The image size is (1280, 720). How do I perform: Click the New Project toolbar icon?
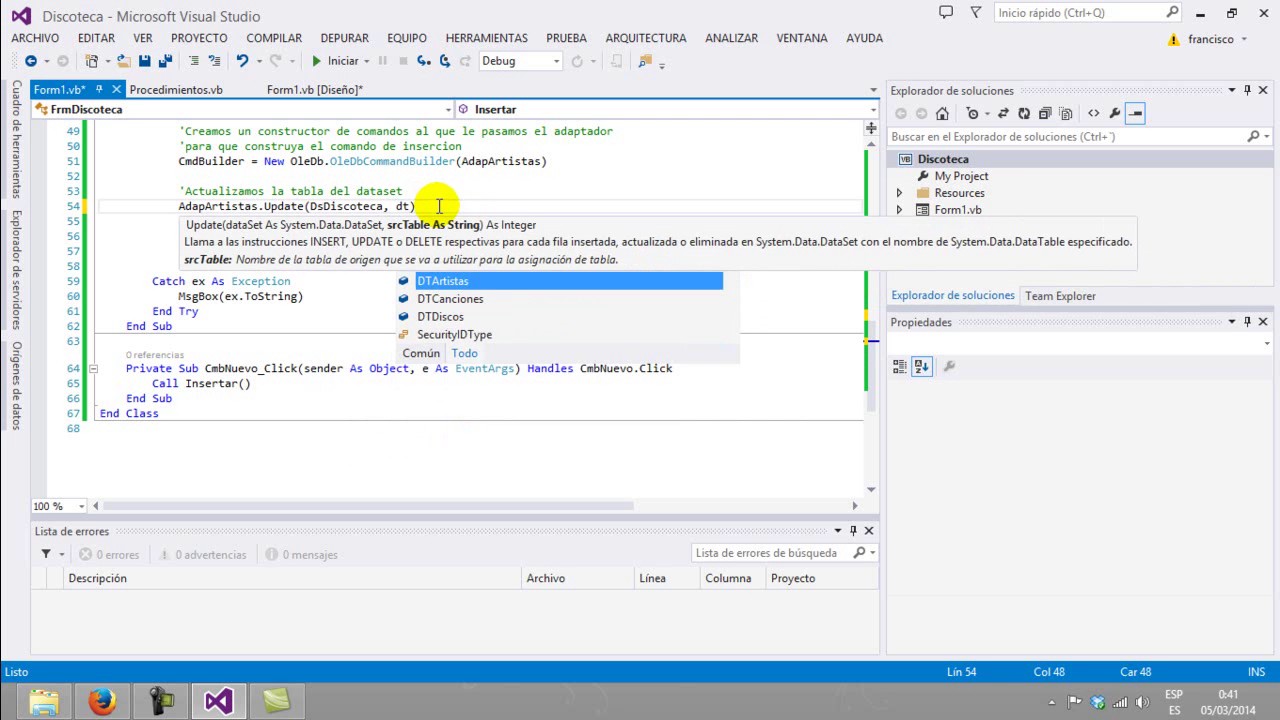(x=91, y=61)
